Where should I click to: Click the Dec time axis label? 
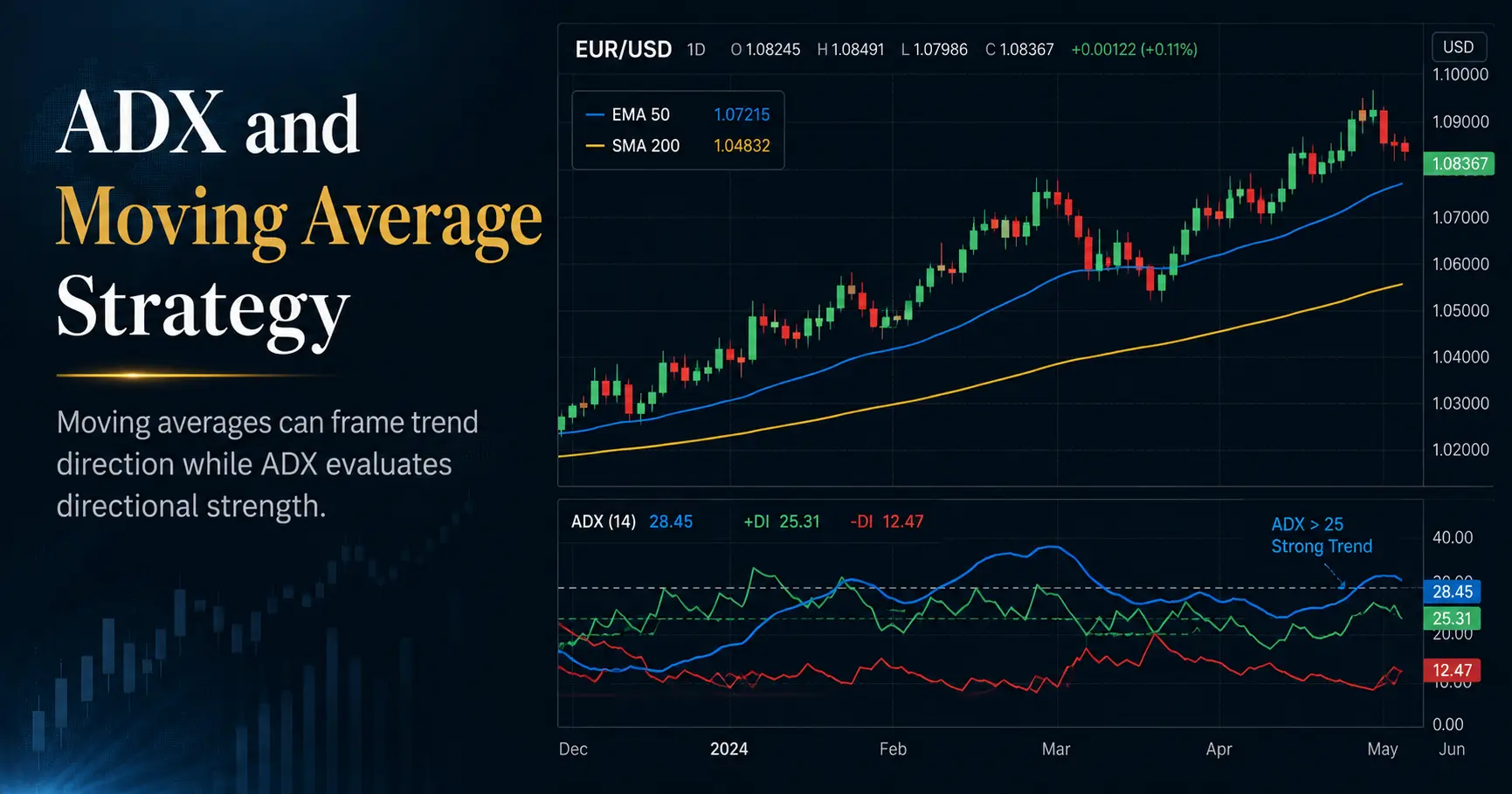tap(573, 749)
